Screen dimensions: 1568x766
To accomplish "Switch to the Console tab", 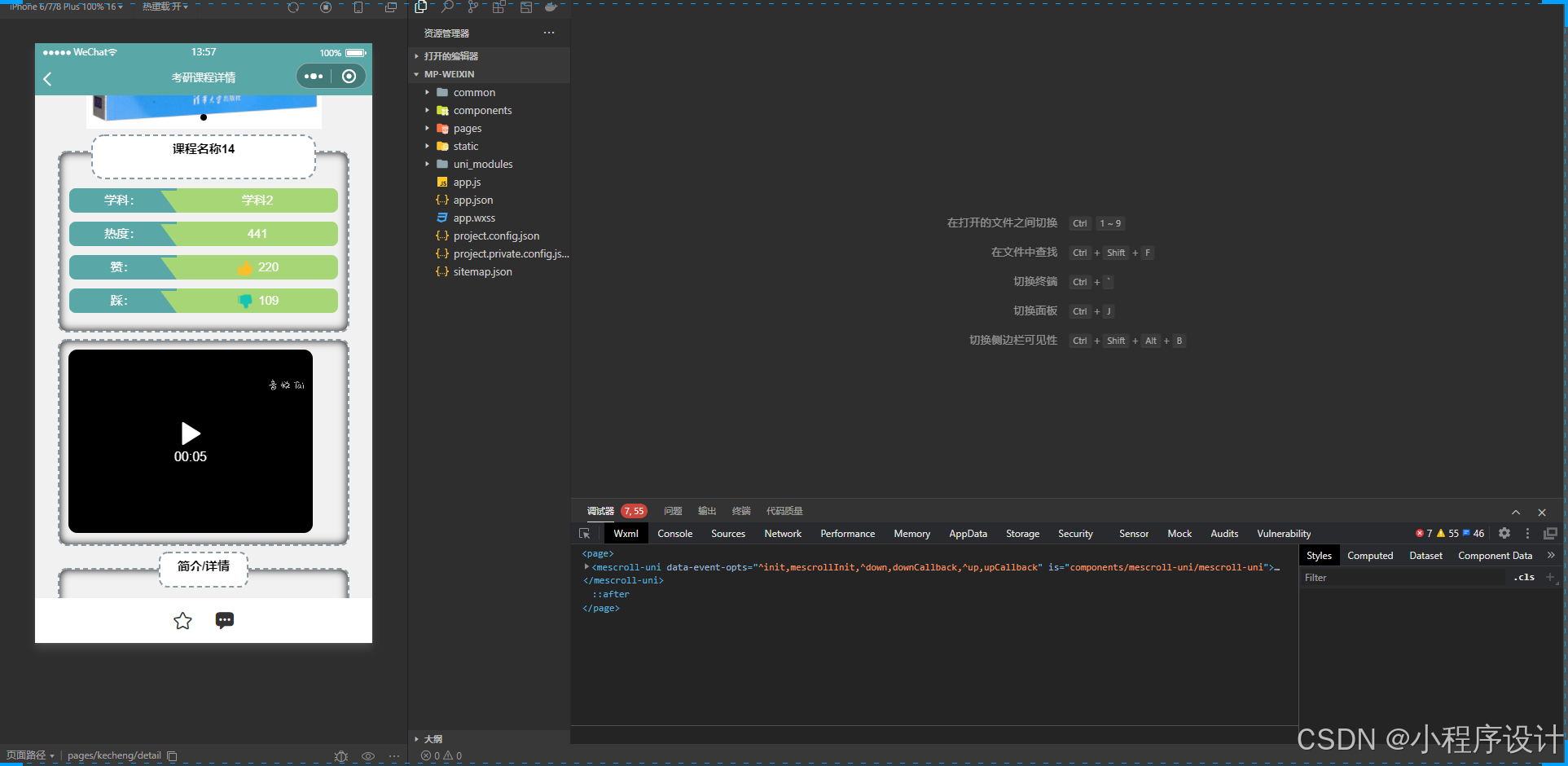I will coord(675,534).
